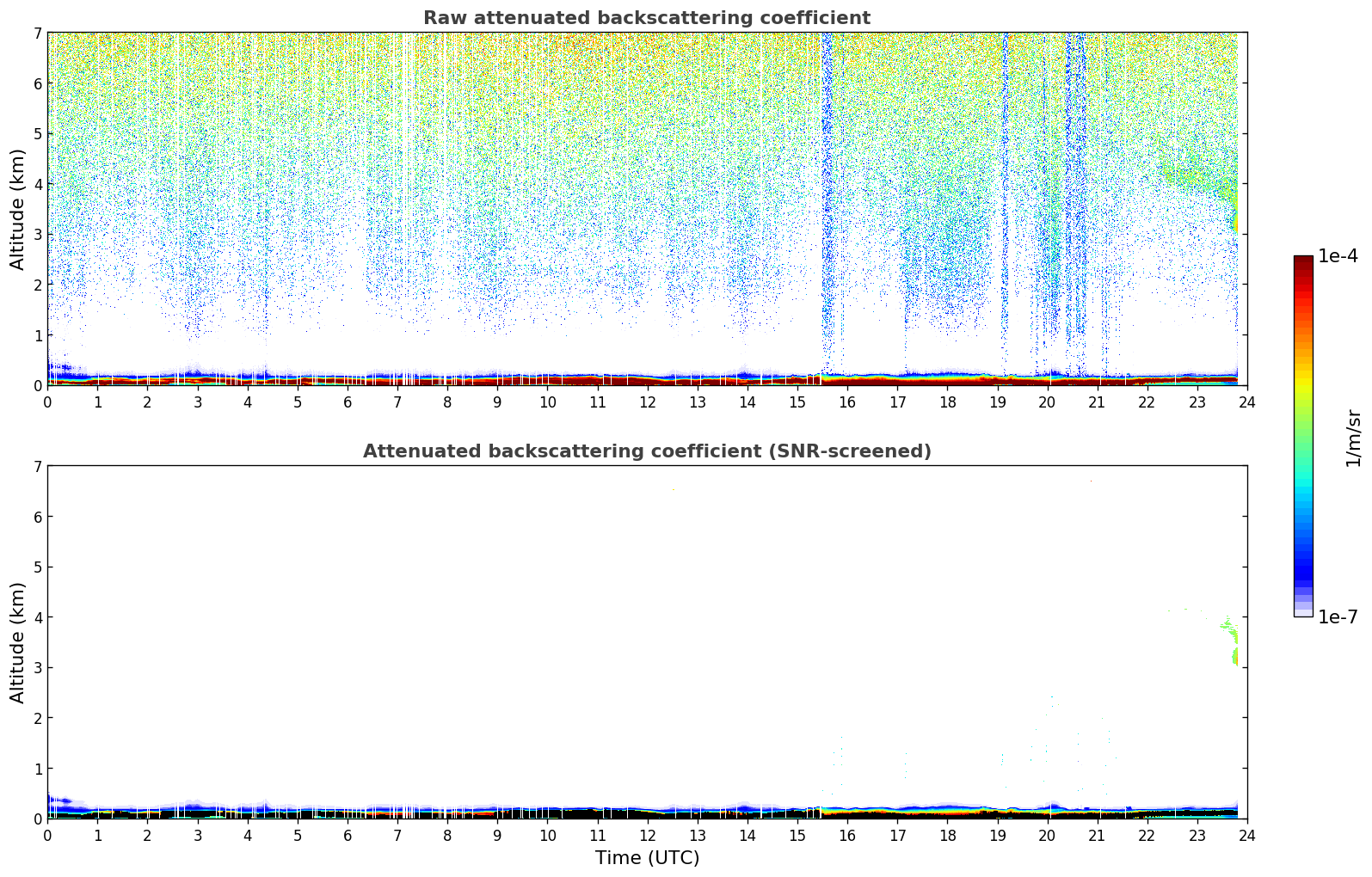
Task: Click the "Time (UTC)" x-axis label
Action: (x=647, y=858)
